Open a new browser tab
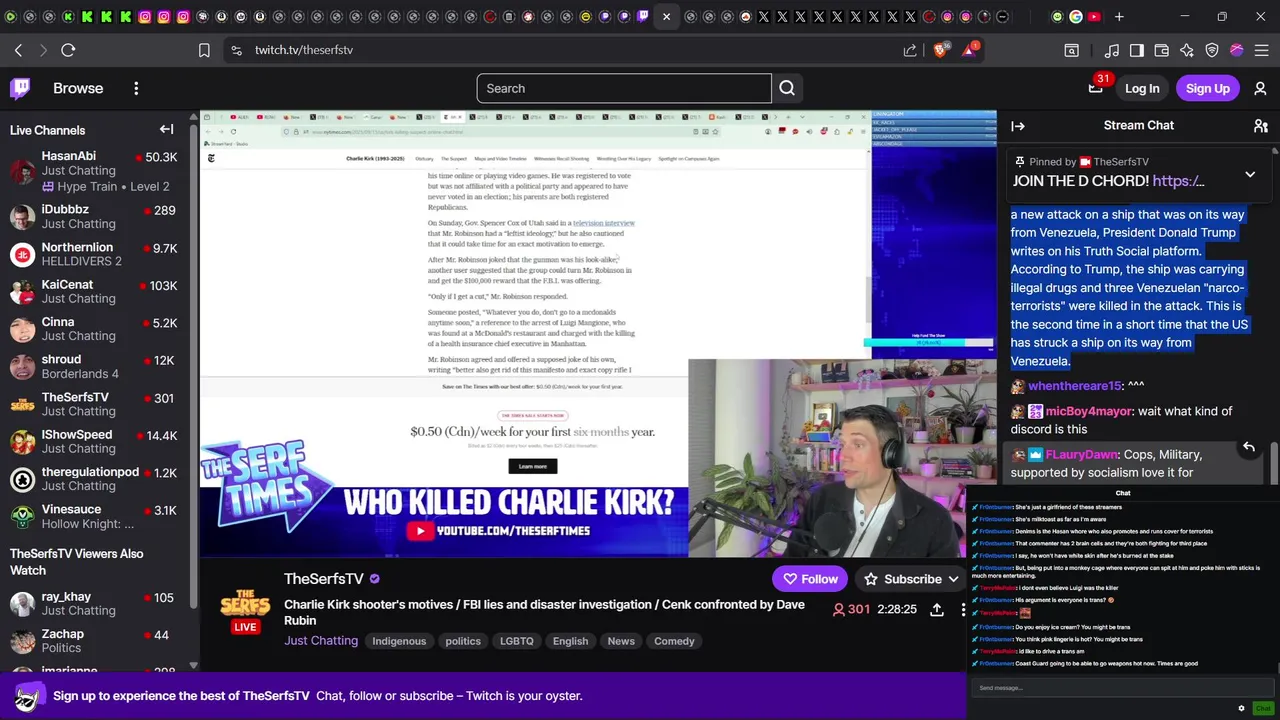 1119,16
